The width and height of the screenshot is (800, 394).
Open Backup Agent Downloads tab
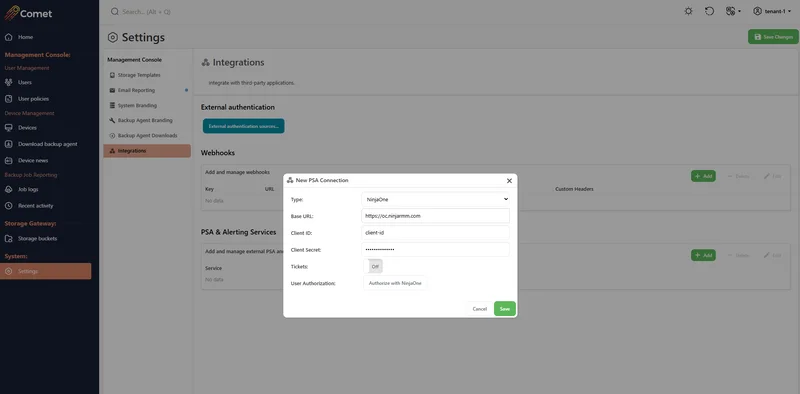click(x=147, y=136)
